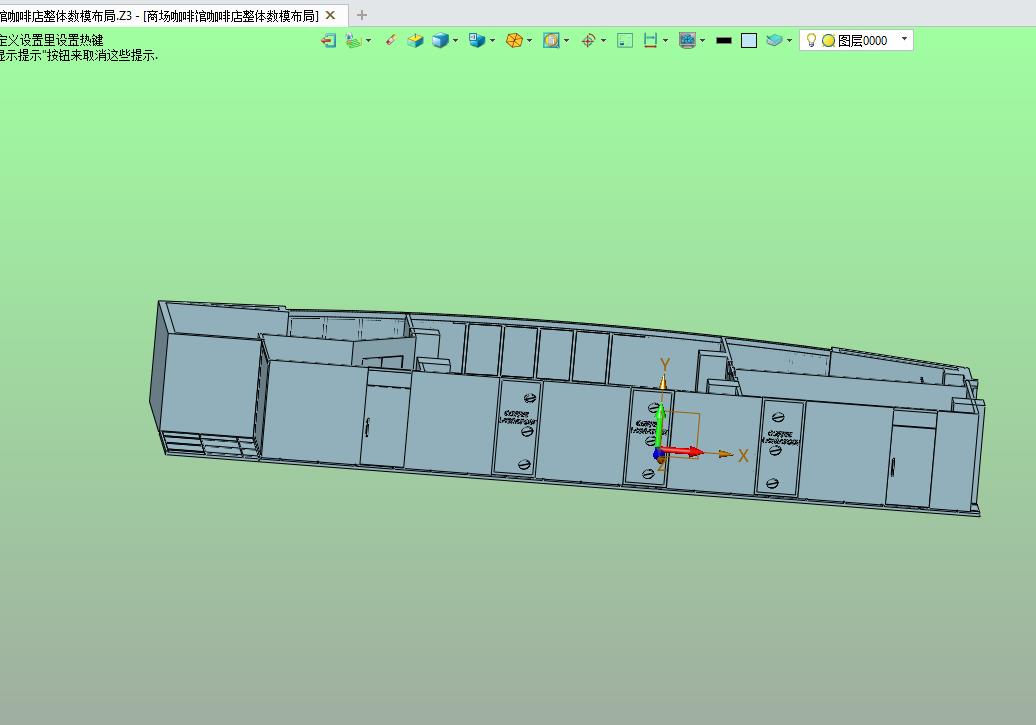
Task: Click the black line style swatch
Action: click(x=724, y=41)
